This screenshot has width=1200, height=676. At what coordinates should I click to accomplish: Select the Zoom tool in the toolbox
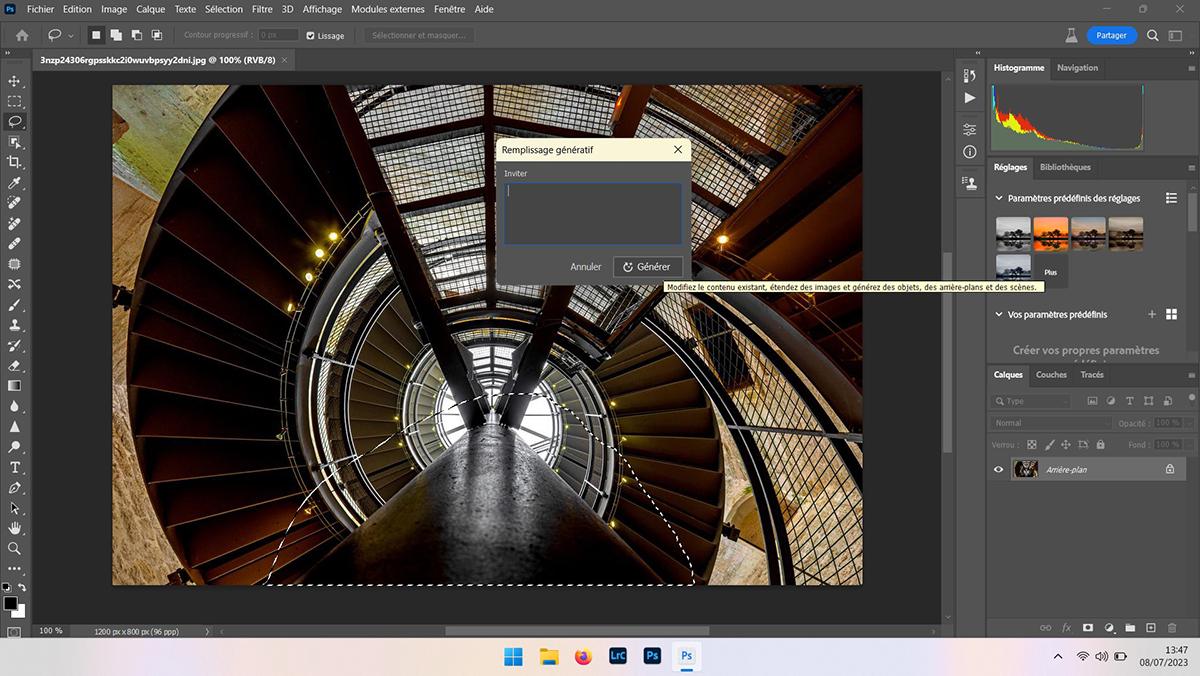pyautogui.click(x=14, y=548)
